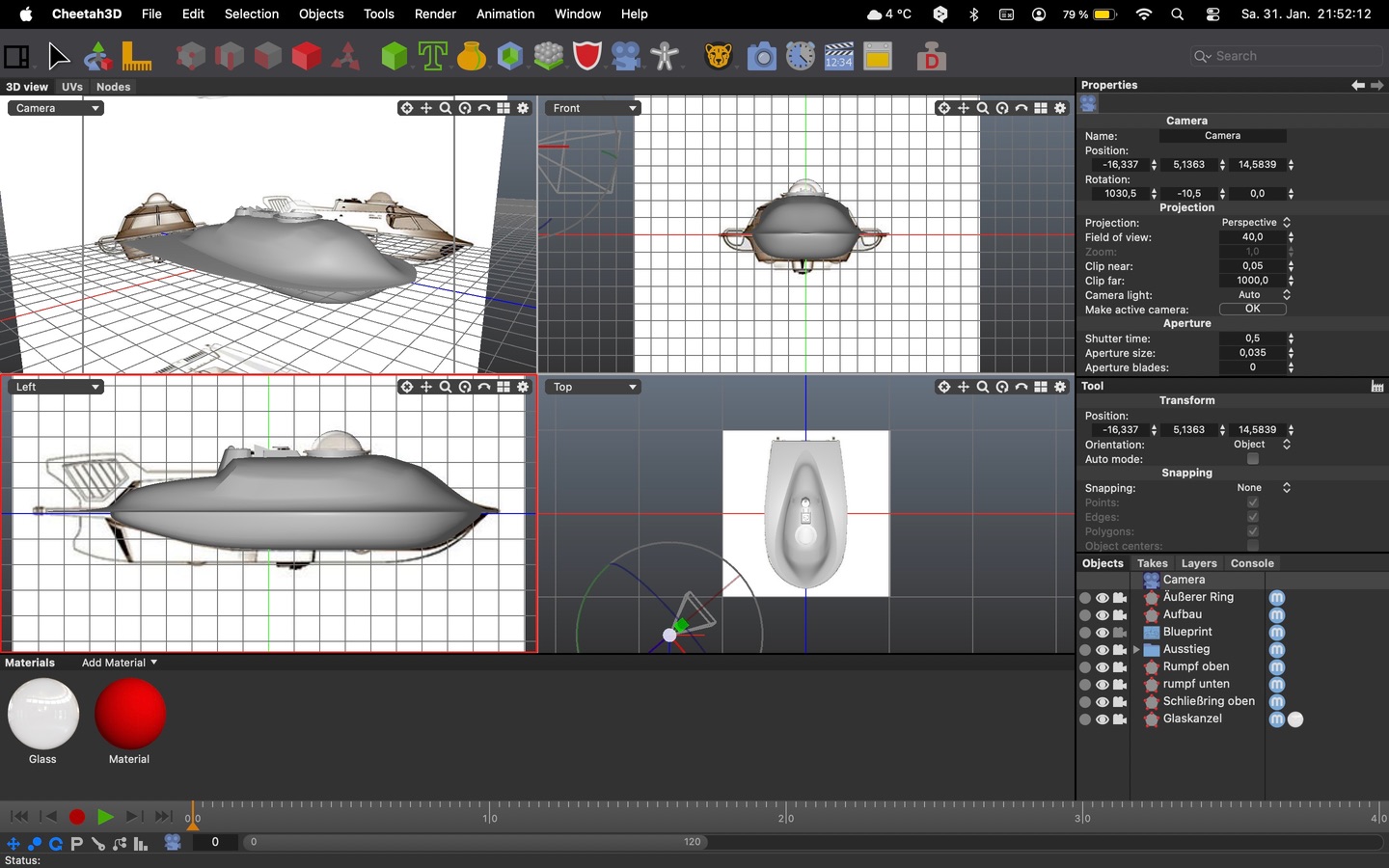1389x868 pixels.
Task: Select the arrow Select tool in toolbar
Action: click(59, 57)
